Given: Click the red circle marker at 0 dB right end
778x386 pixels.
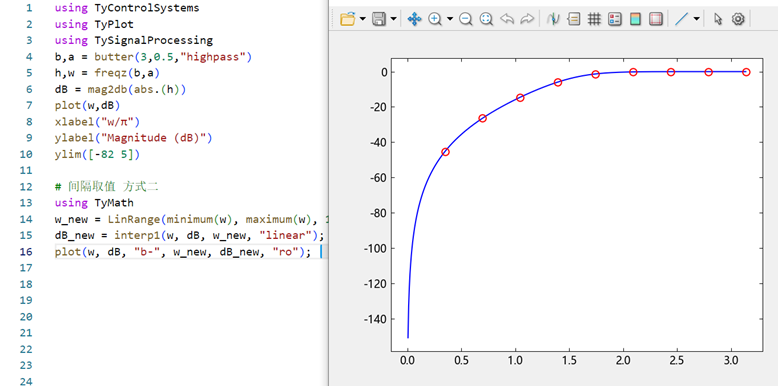Looking at the screenshot, I should [746, 72].
